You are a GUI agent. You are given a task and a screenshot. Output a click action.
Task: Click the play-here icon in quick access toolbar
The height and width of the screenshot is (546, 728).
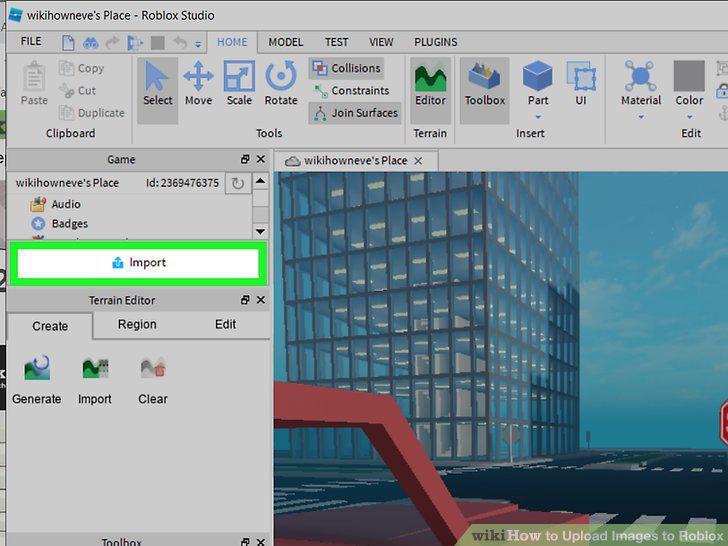[x=135, y=43]
